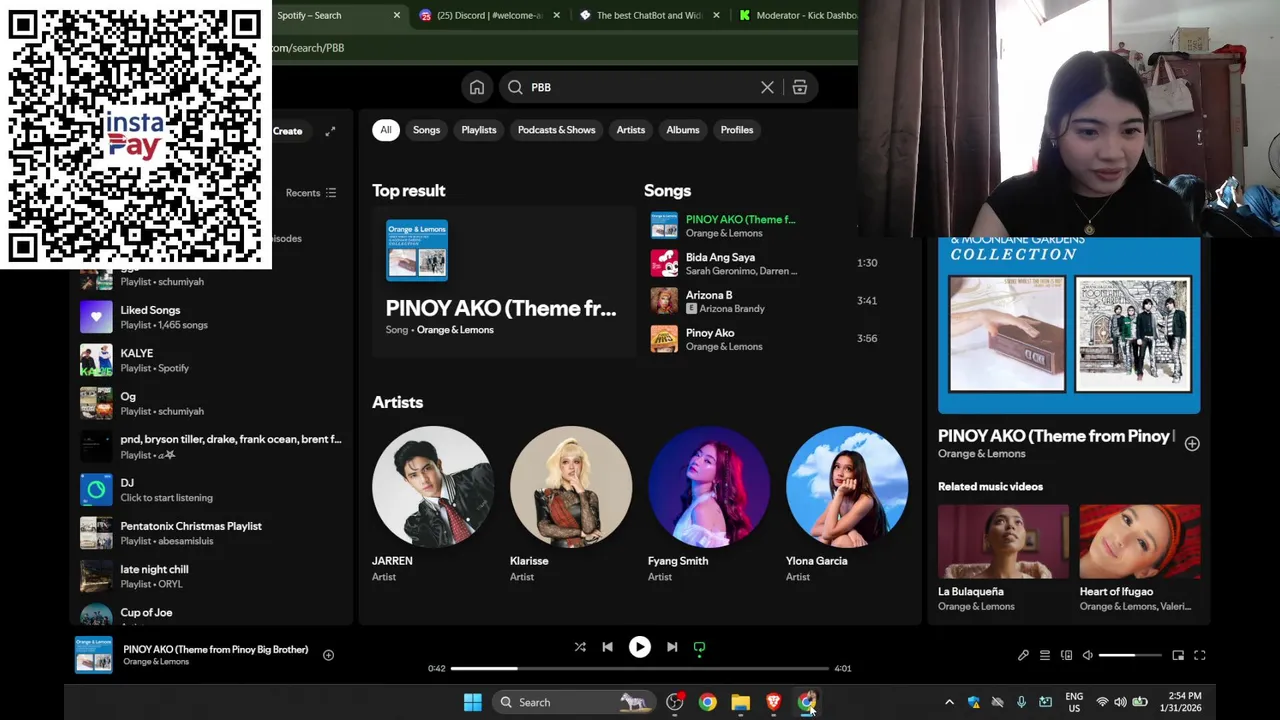
Task: Switch to The best ChatBot tab
Action: [649, 15]
